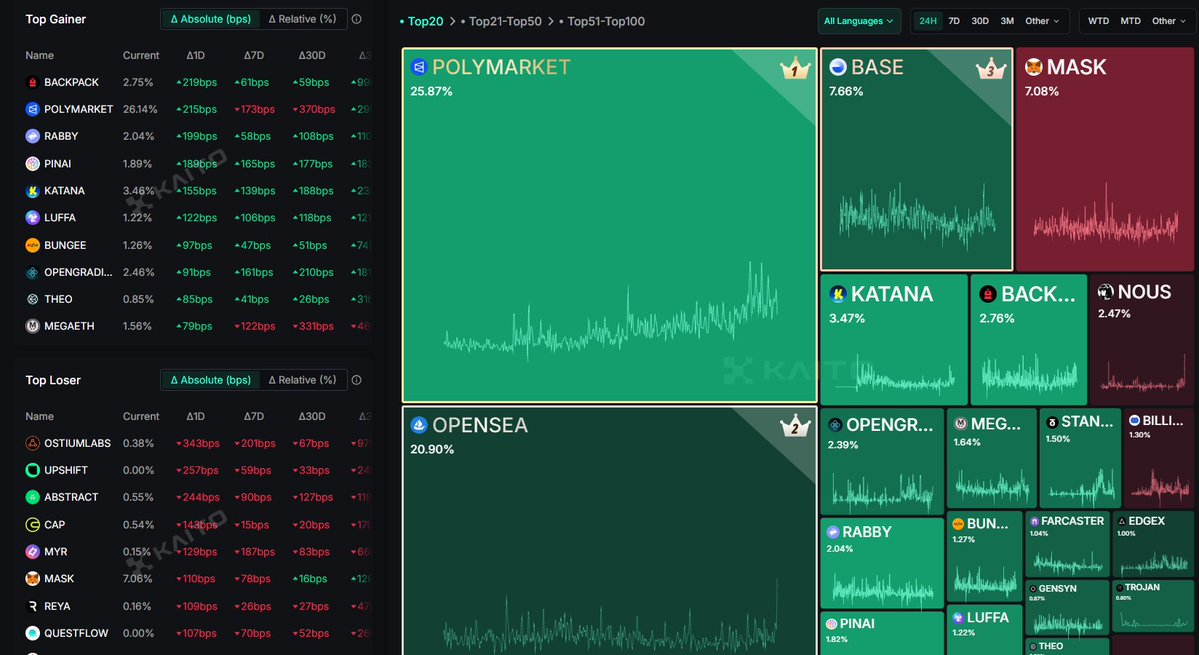Sort Top Loser by Current column

pyautogui.click(x=141, y=417)
